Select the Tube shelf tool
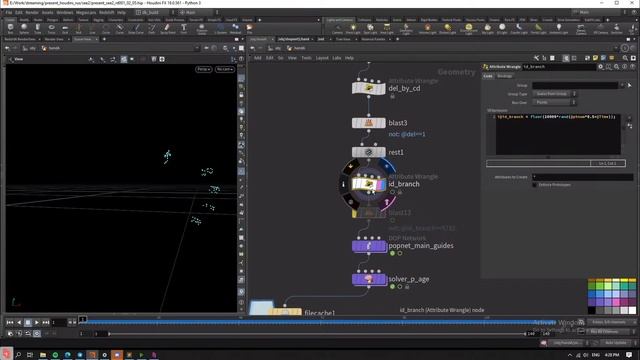The image size is (640, 360). [x=38, y=29]
